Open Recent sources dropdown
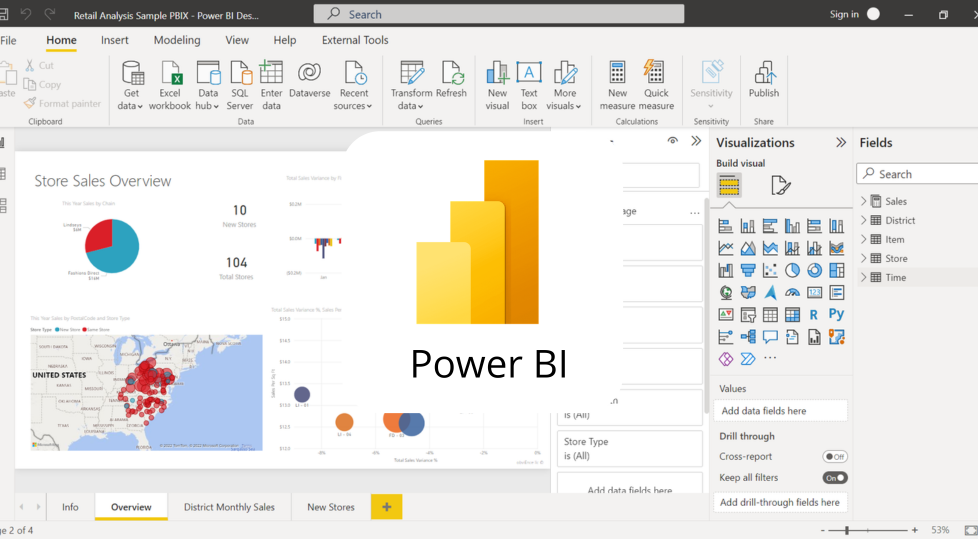This screenshot has height=539, width=978. tap(353, 86)
